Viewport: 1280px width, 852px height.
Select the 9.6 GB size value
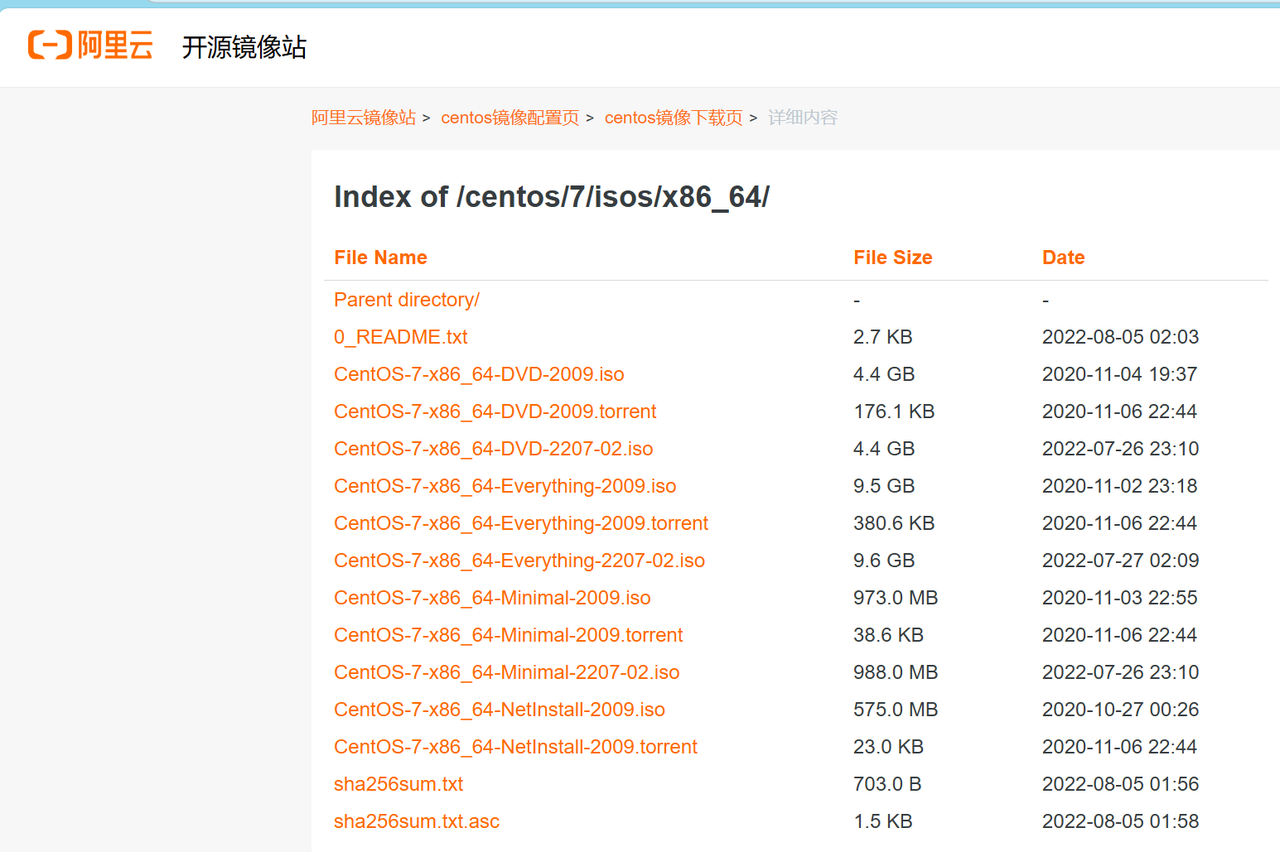click(884, 560)
